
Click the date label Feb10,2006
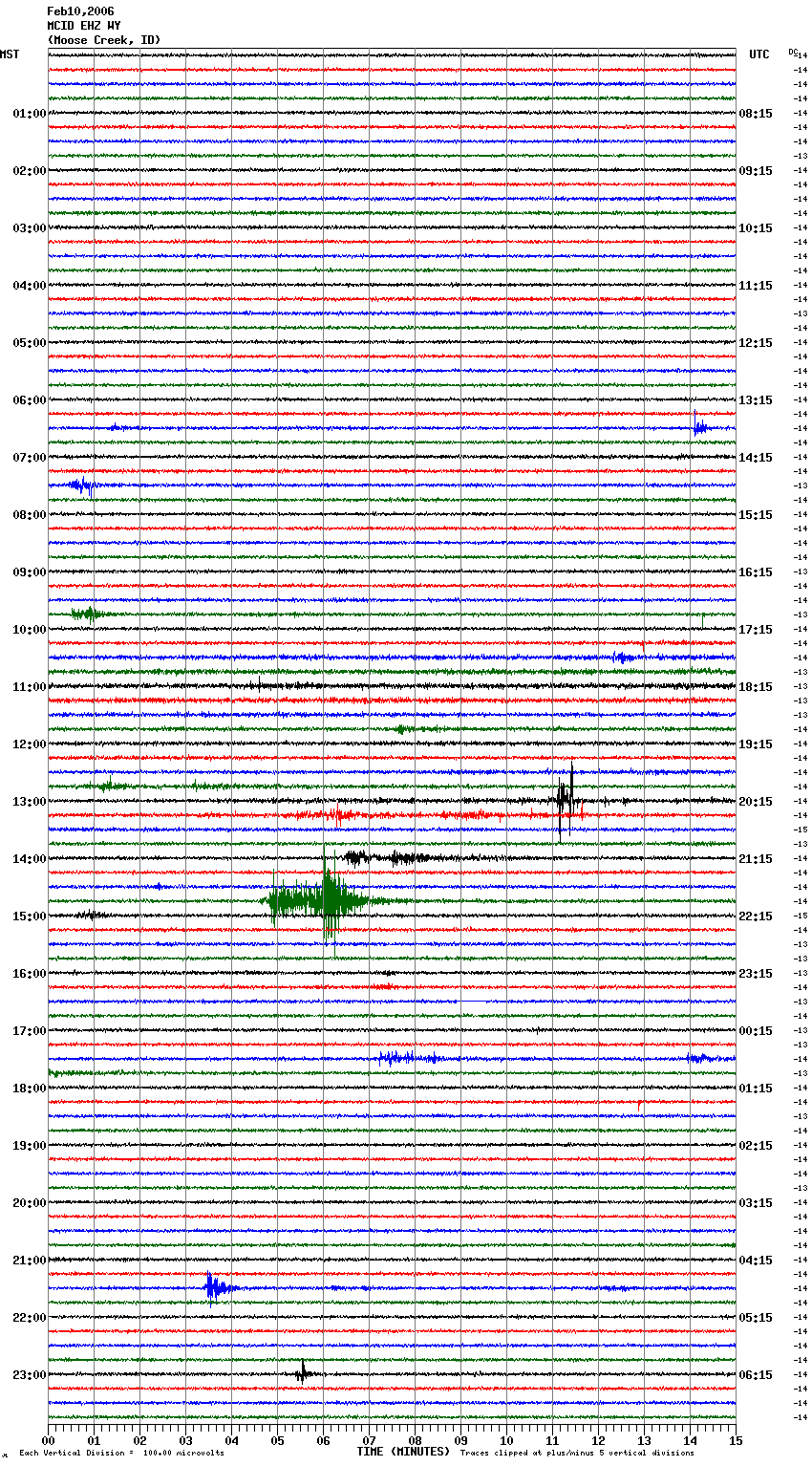(80, 11)
